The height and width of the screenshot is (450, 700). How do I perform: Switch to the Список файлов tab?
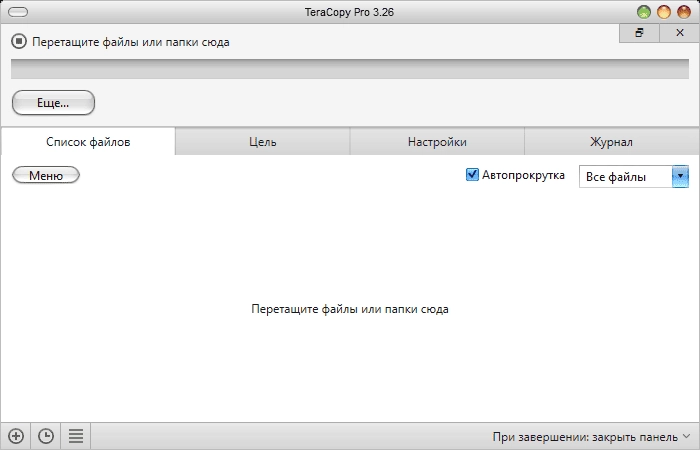click(x=88, y=142)
